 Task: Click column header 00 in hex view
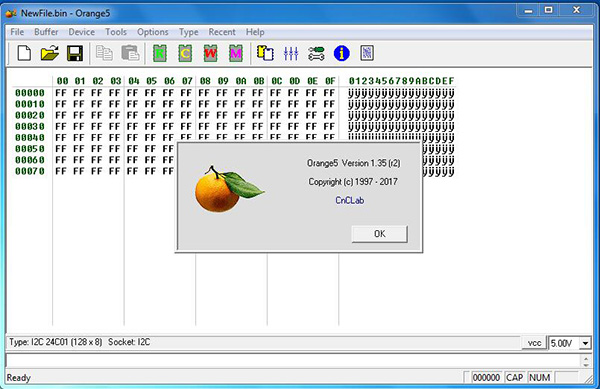[62, 81]
